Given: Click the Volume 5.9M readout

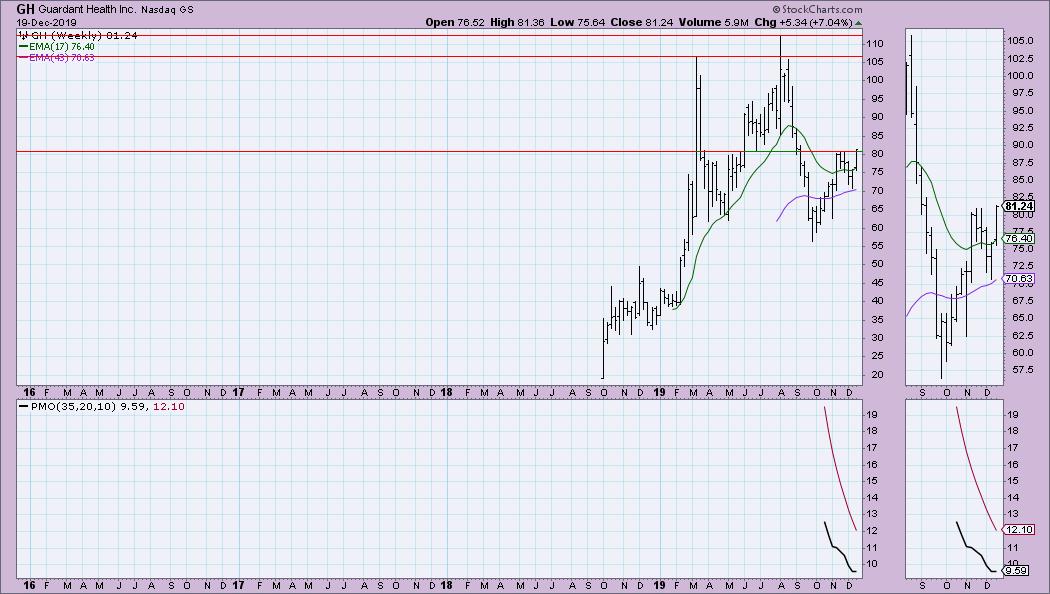Looking at the screenshot, I should tap(713, 22).
